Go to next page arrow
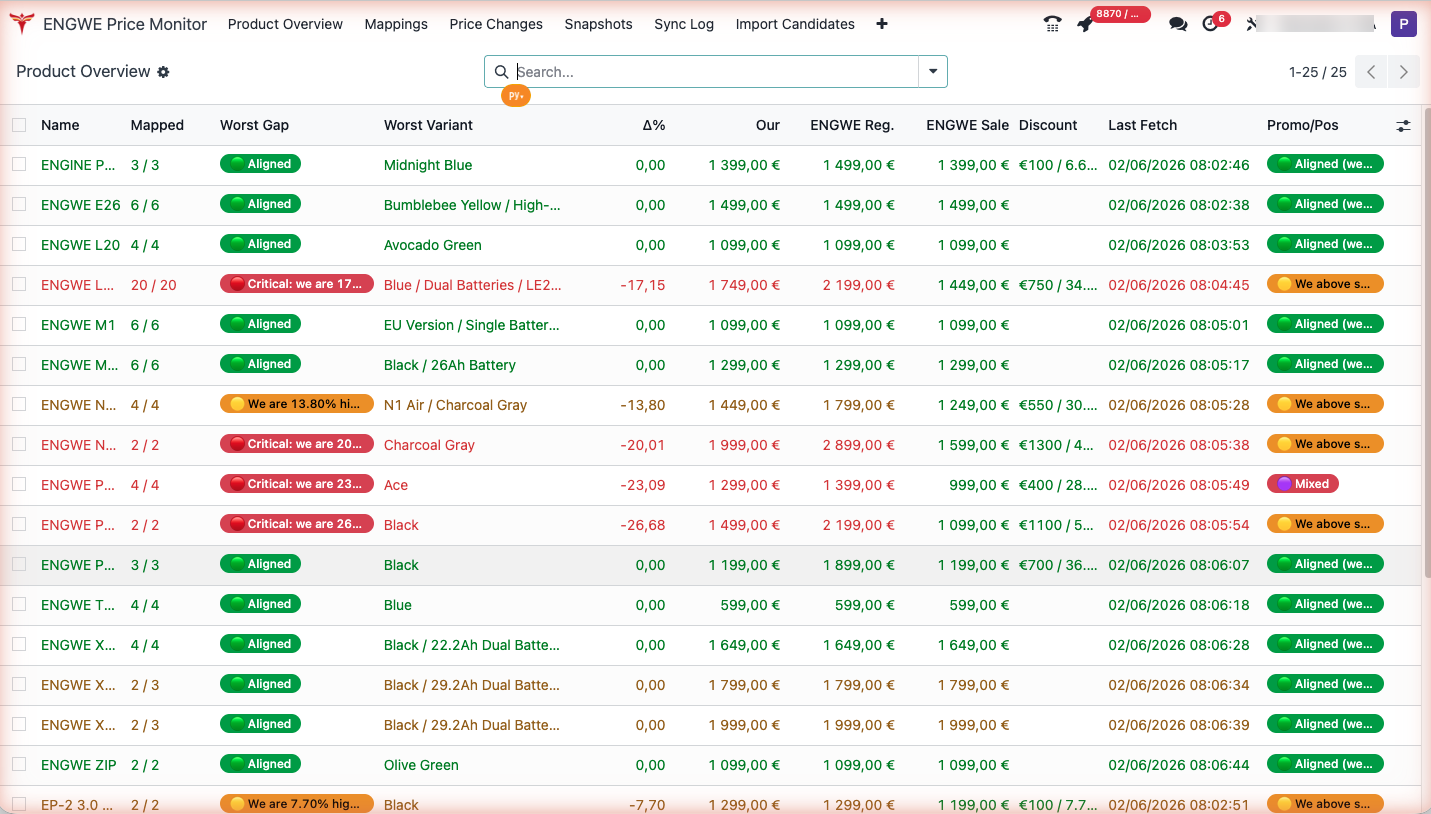Screen dimensions: 1431x814 coord(1404,72)
